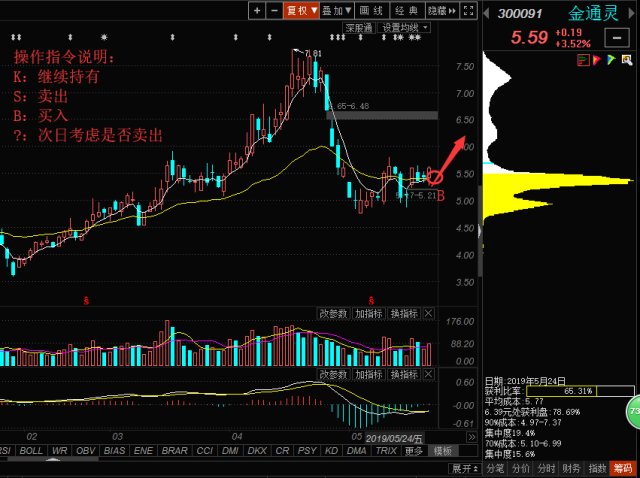Click the green-blue flag chip icon

pyautogui.click(x=611, y=60)
